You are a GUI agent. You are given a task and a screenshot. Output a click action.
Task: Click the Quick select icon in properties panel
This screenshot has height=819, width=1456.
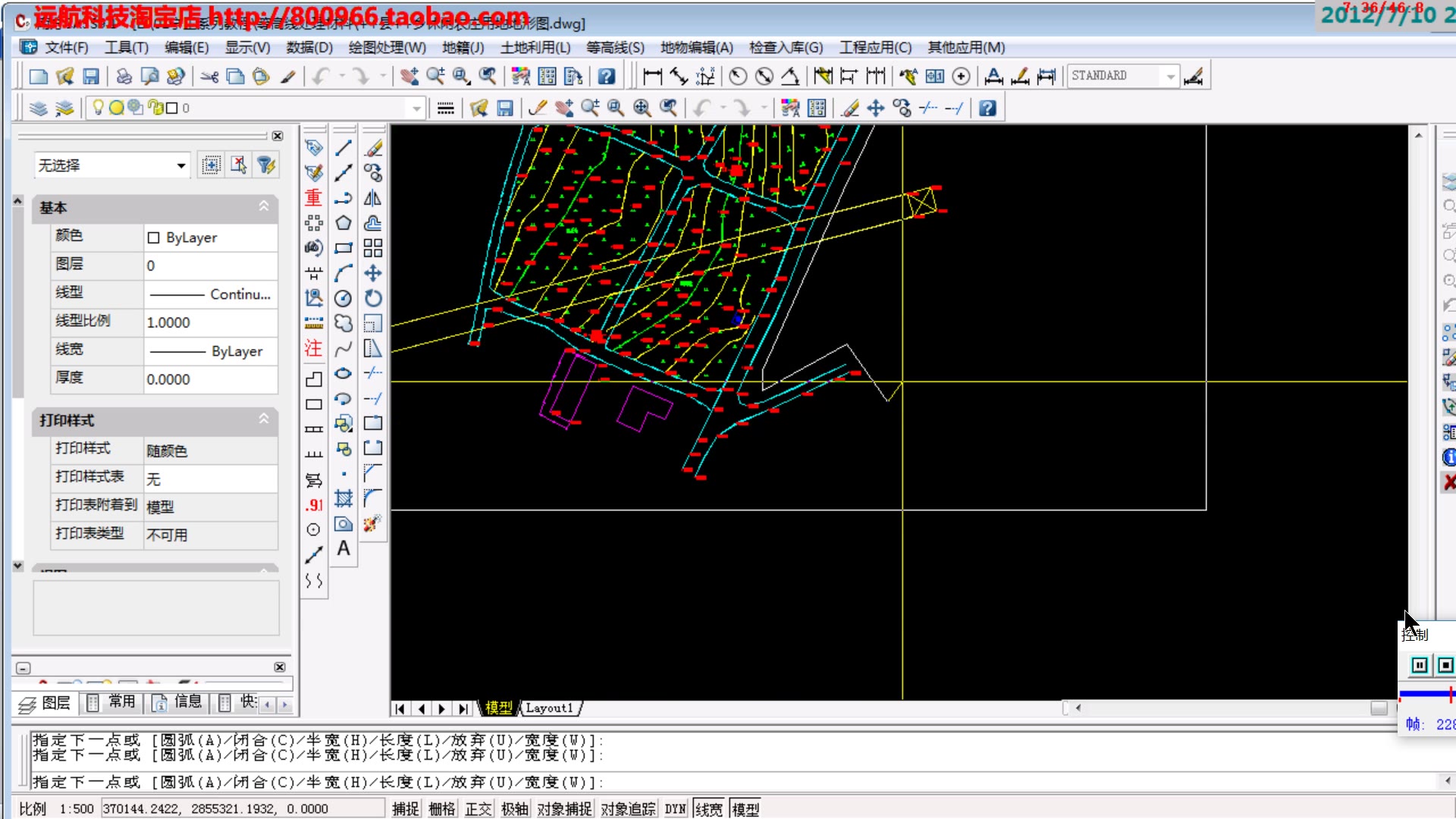[266, 165]
